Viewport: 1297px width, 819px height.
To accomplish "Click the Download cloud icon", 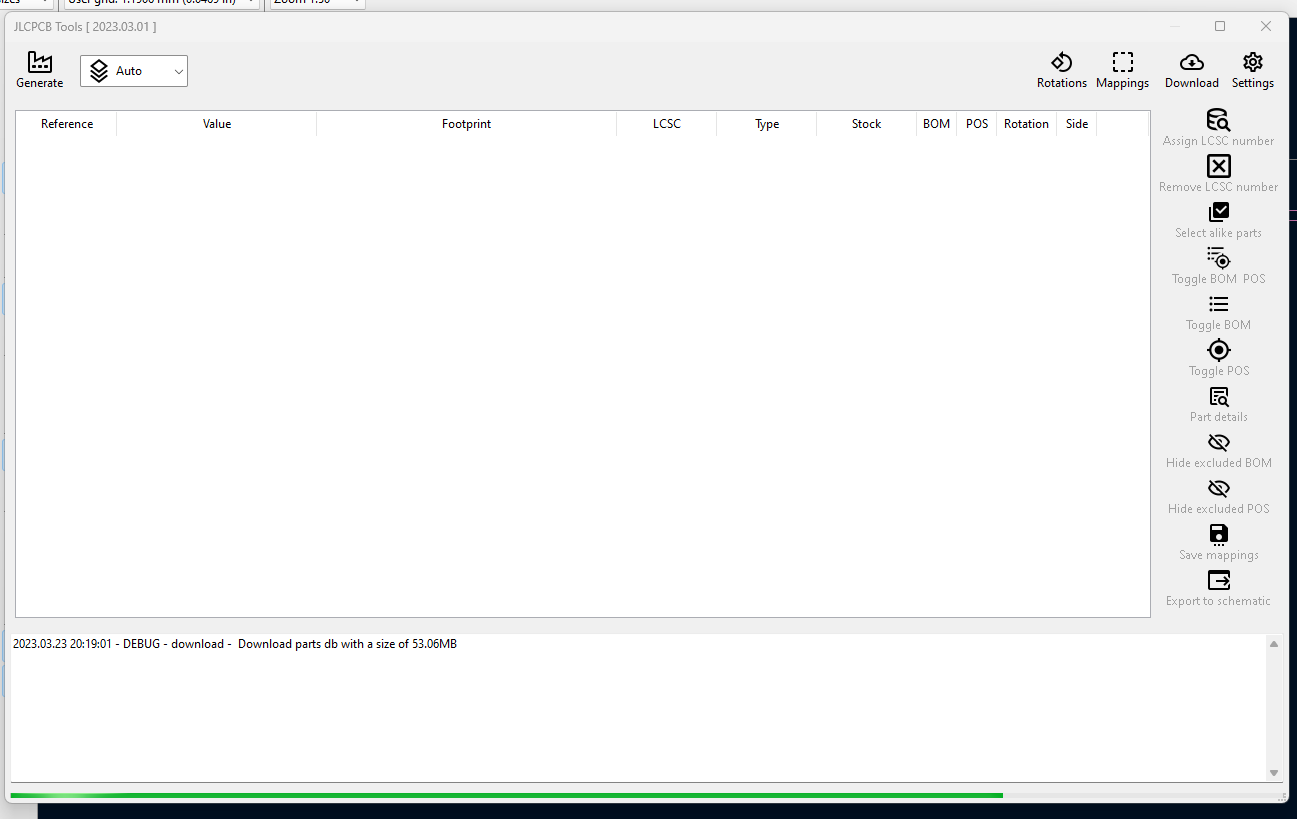I will (1192, 62).
